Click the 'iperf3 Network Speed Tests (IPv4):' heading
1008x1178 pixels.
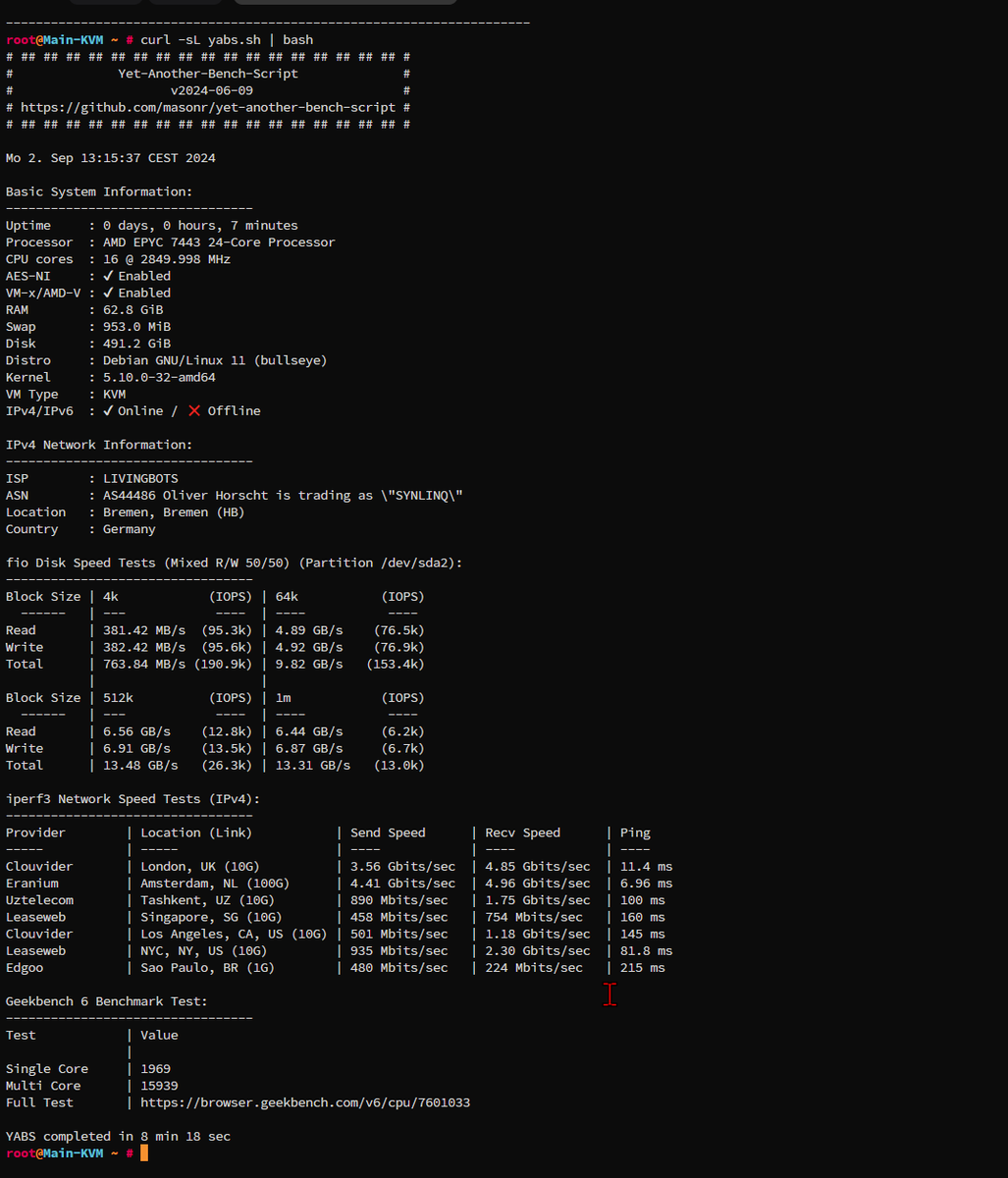click(133, 799)
